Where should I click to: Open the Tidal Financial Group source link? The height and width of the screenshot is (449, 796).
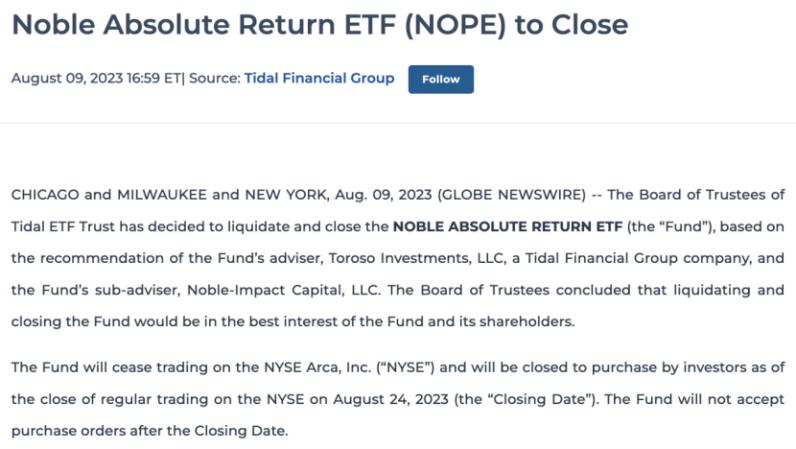pos(319,78)
